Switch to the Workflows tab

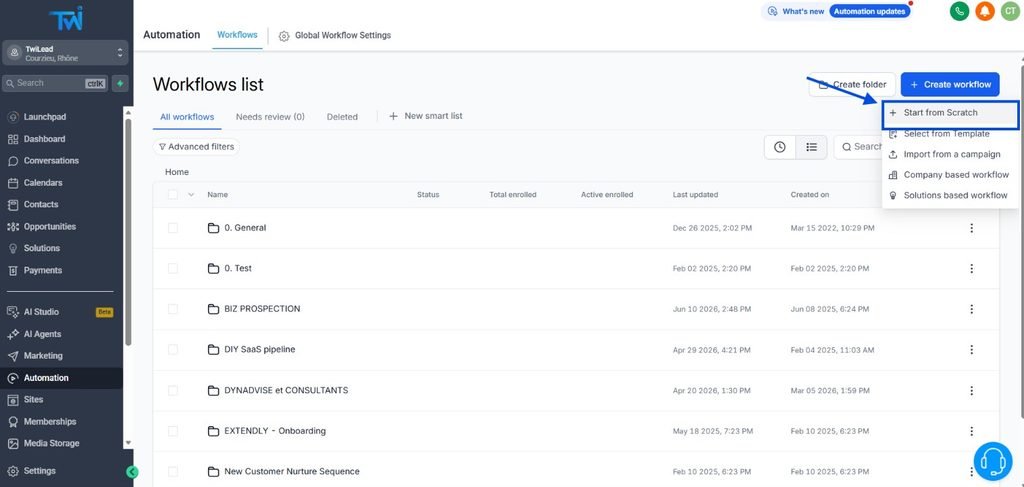tap(237, 35)
